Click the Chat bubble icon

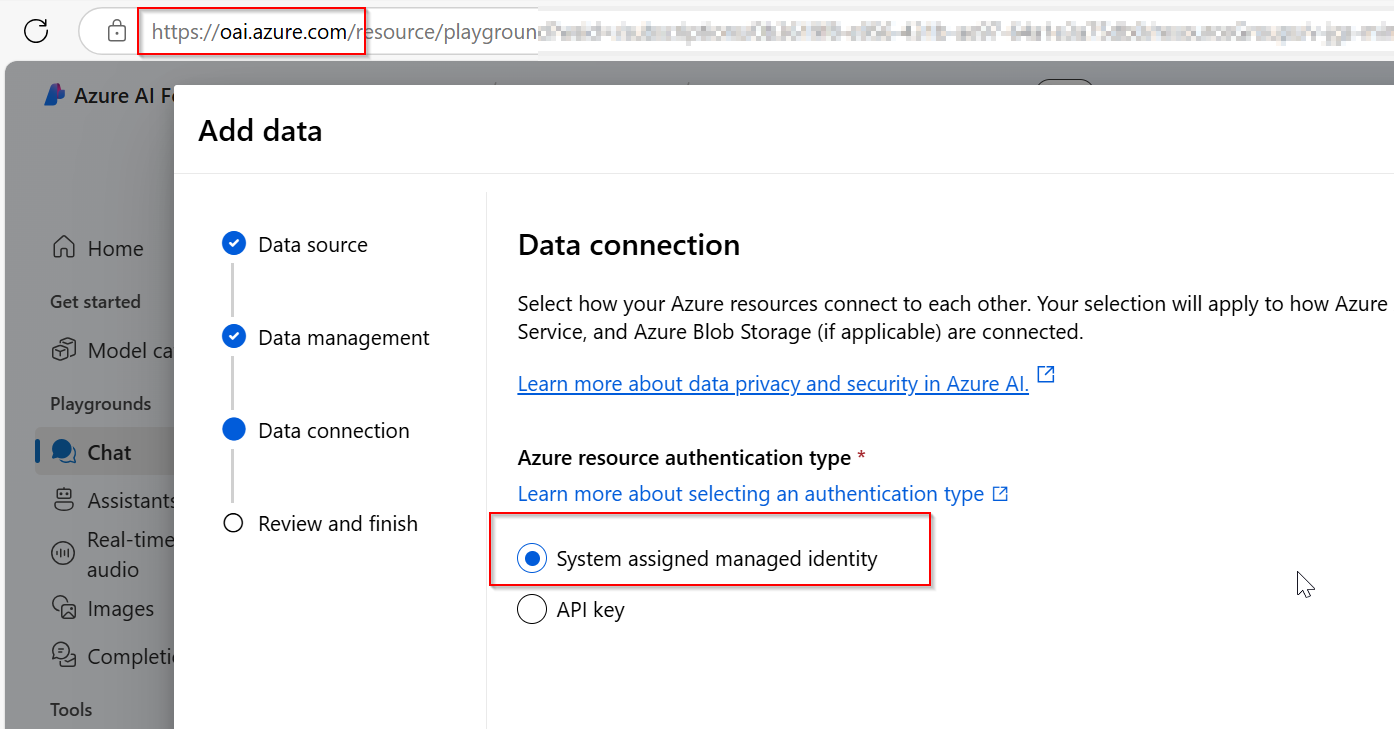[64, 452]
